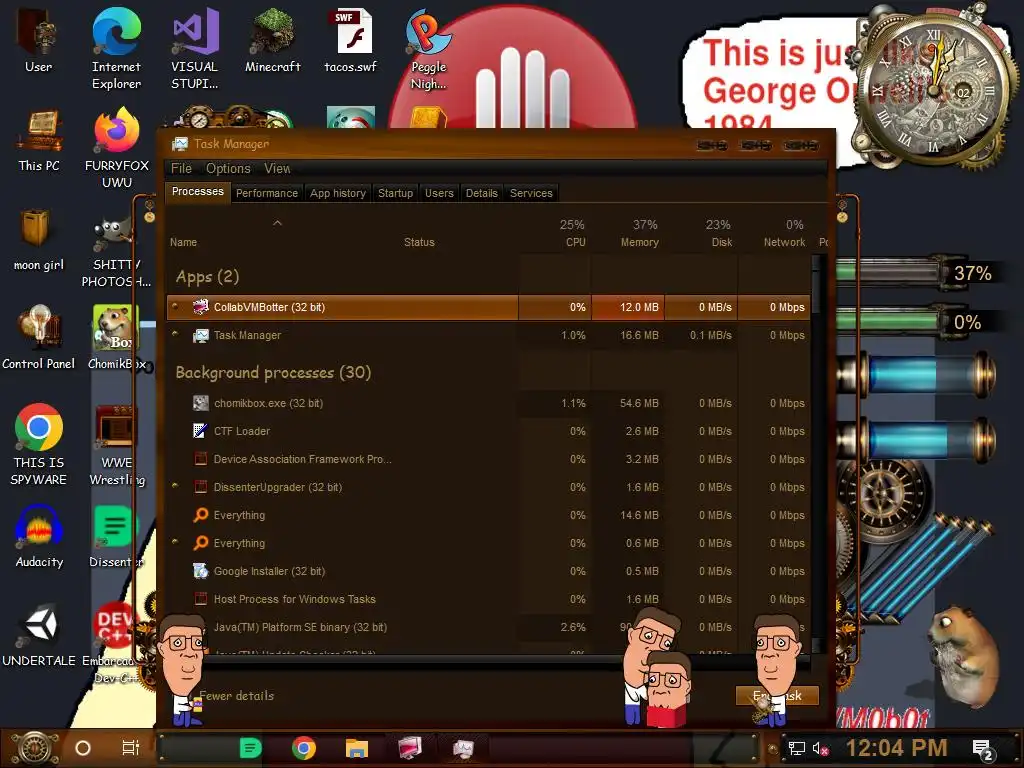
Task: Click the muted volume tray icon
Action: point(820,748)
